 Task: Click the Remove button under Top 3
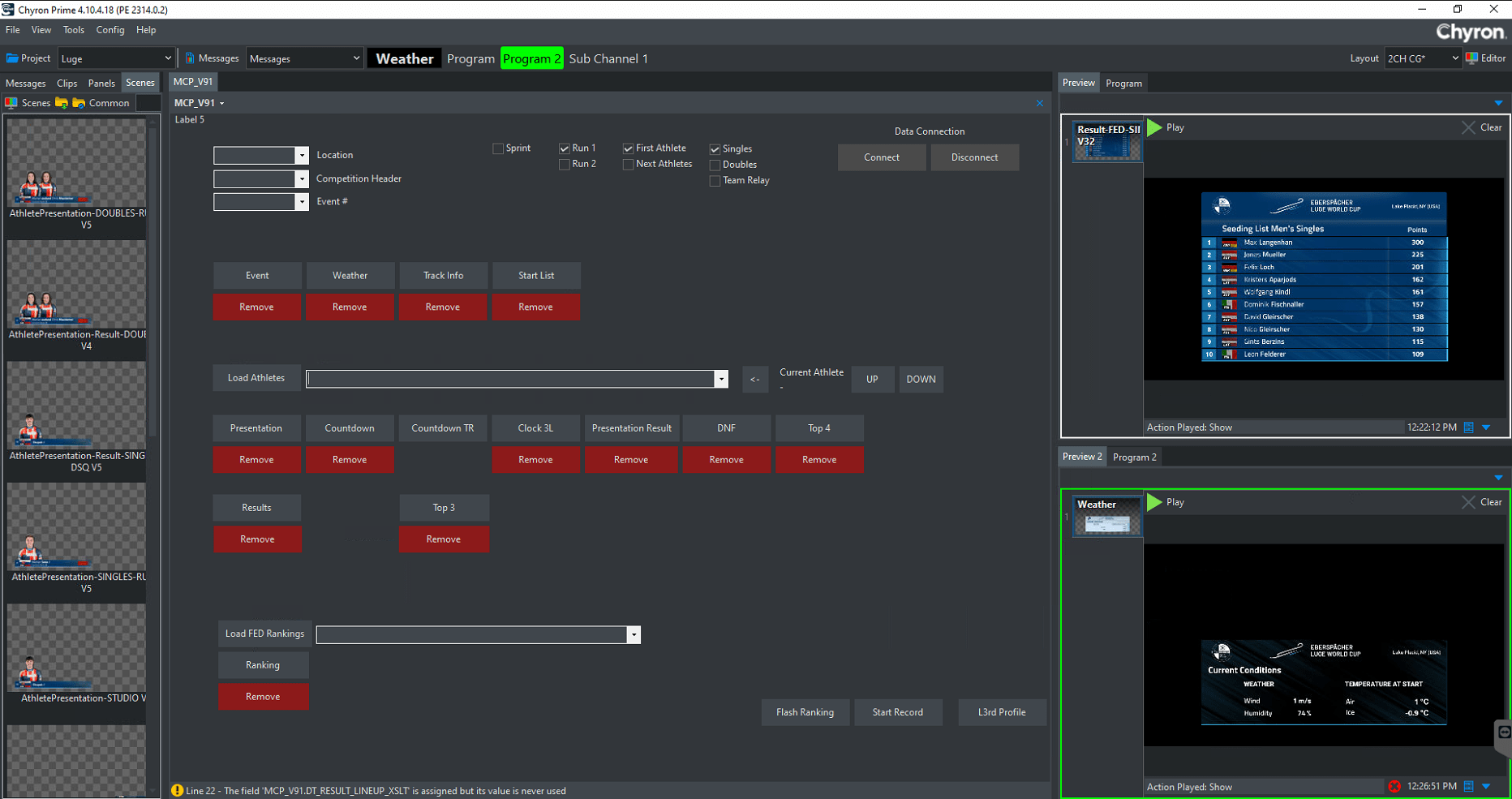pos(444,539)
